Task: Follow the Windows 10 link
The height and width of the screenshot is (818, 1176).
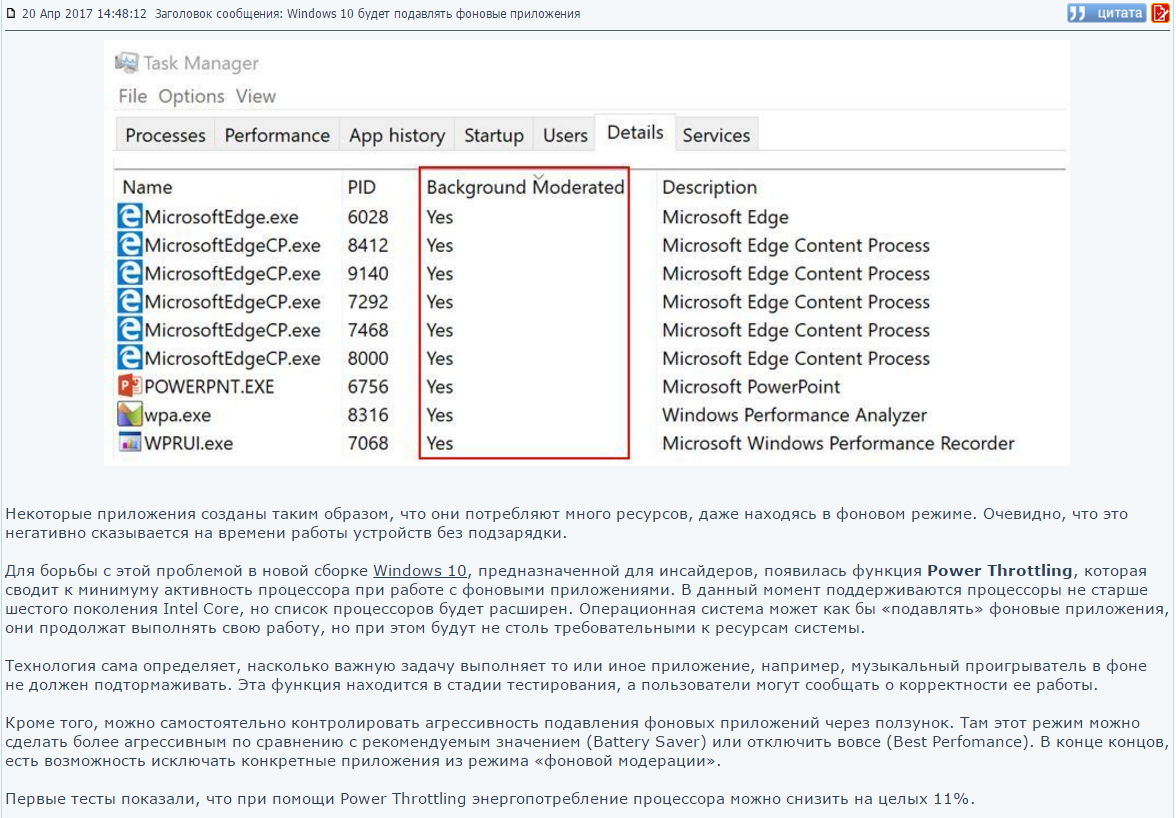Action: [x=419, y=571]
